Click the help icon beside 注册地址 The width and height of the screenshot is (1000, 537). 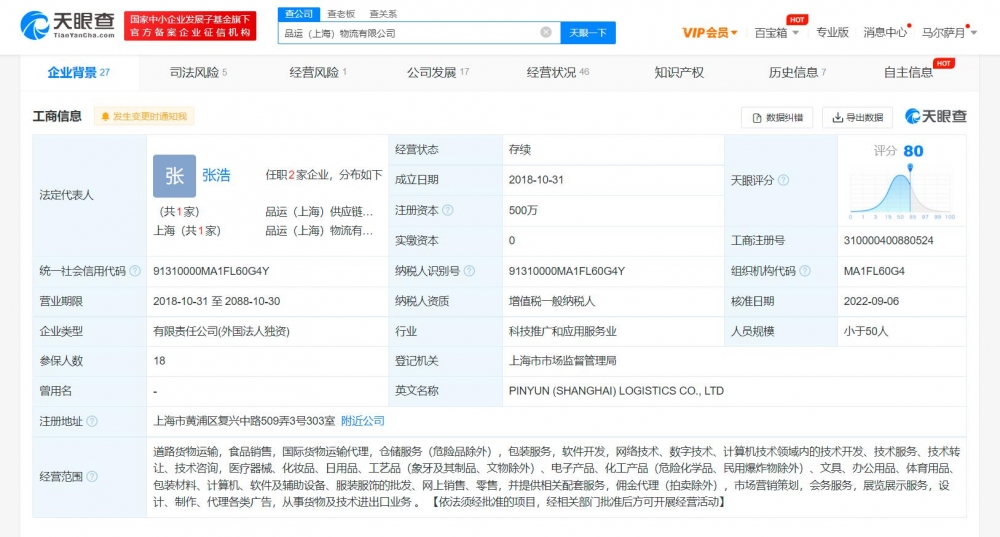click(92, 421)
